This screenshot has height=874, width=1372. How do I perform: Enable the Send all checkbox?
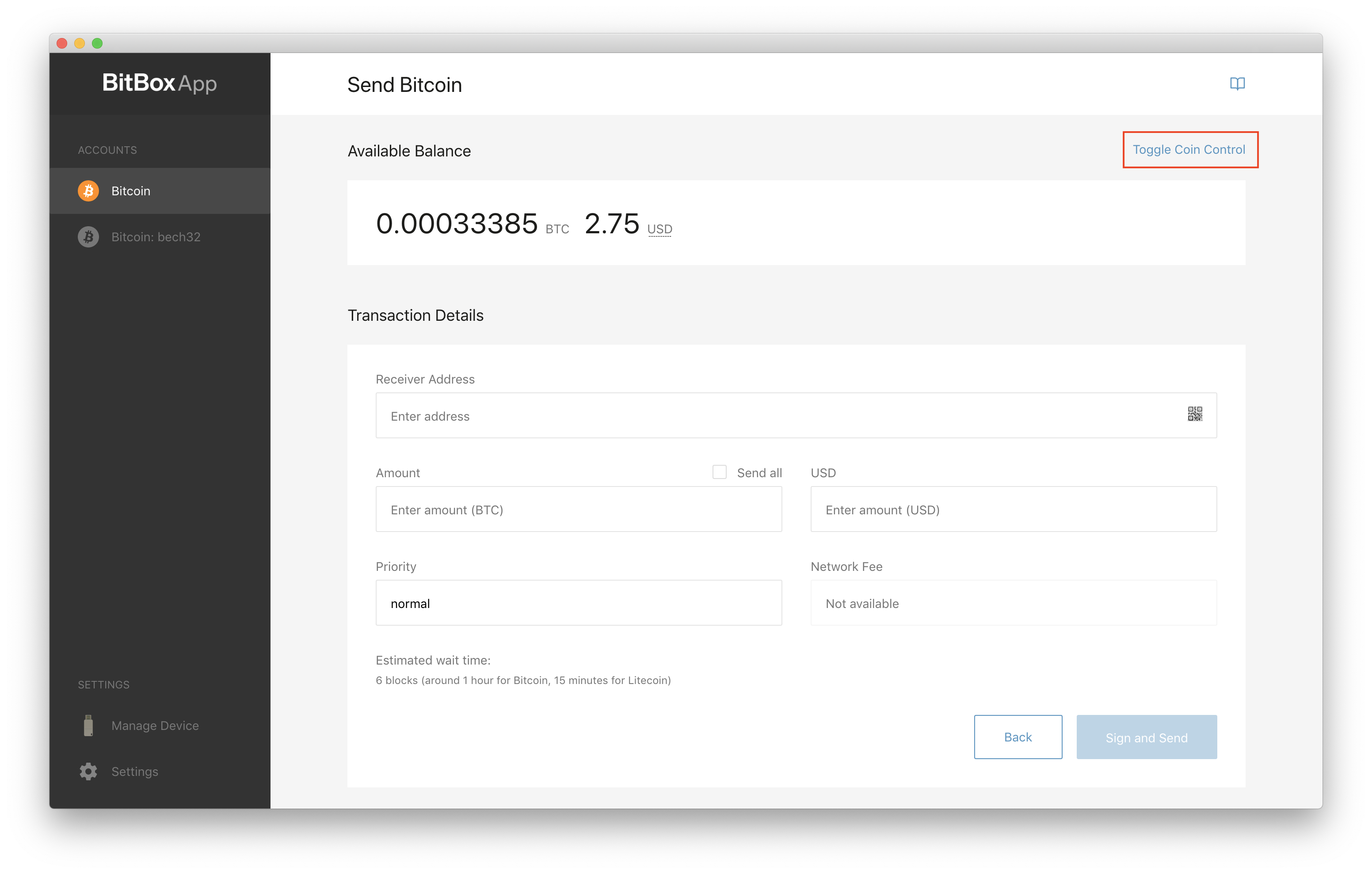[719, 472]
